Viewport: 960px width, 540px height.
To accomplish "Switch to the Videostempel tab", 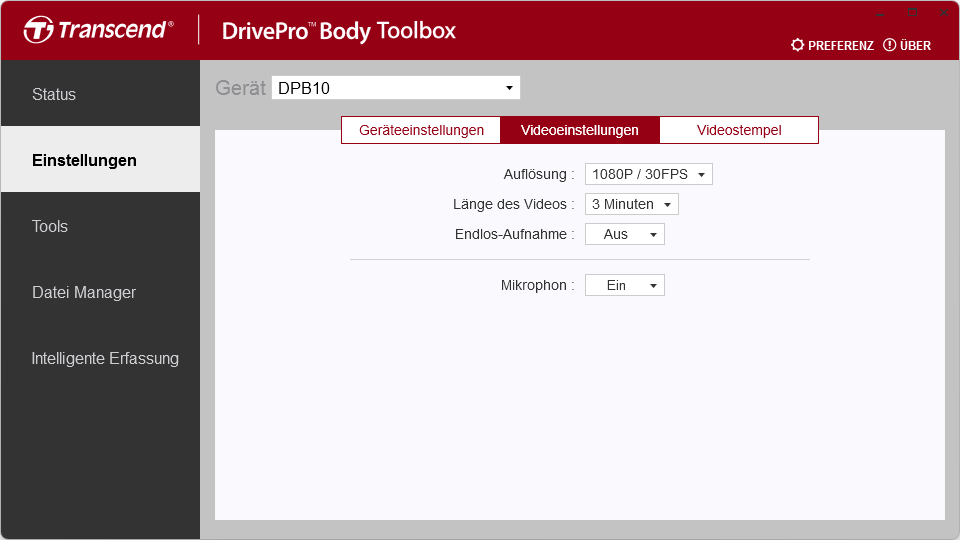I will [739, 130].
